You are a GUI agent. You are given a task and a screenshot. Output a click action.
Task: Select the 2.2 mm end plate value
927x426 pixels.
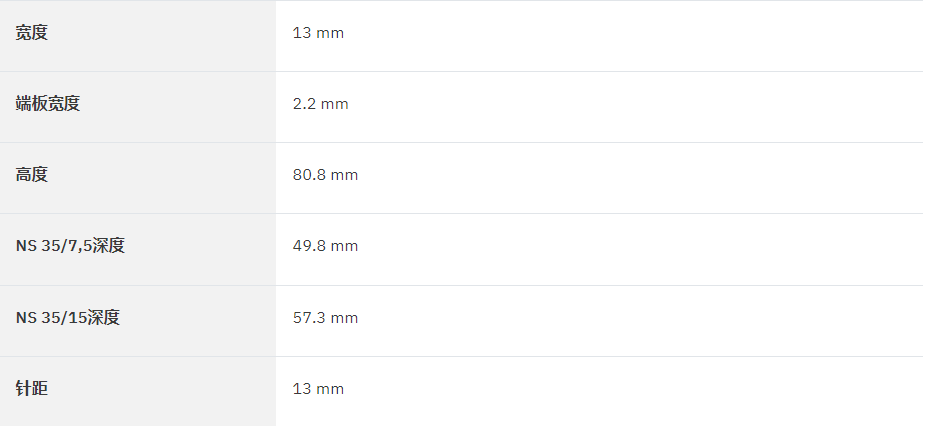point(320,104)
